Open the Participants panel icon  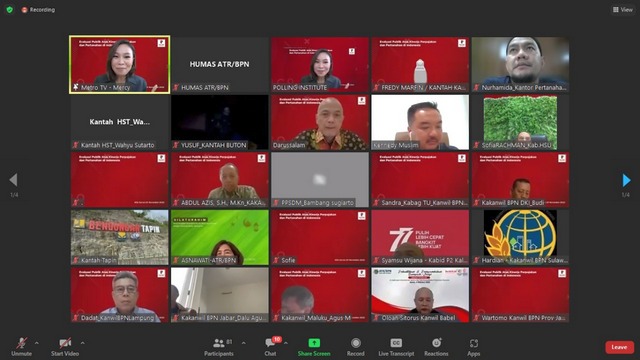[219, 343]
